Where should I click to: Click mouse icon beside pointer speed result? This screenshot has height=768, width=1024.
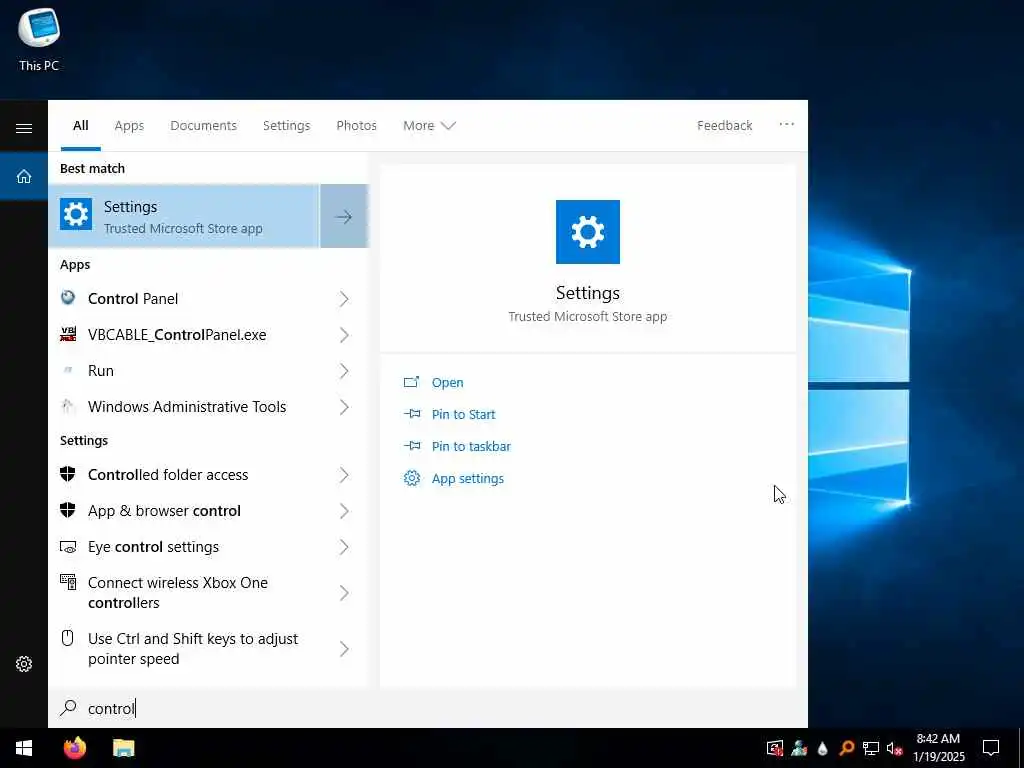point(67,637)
